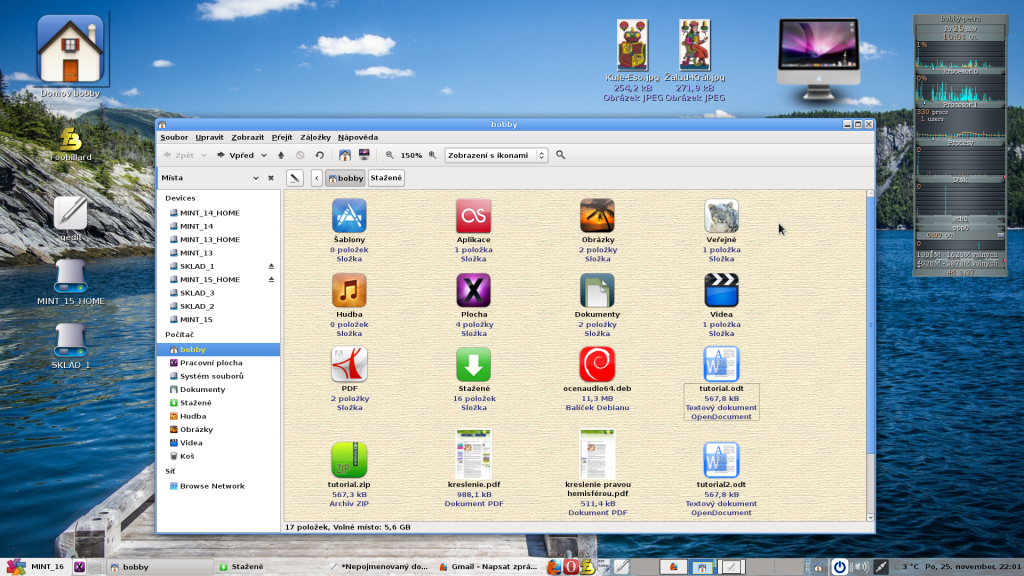Launch Firefox from the panel

point(554,567)
